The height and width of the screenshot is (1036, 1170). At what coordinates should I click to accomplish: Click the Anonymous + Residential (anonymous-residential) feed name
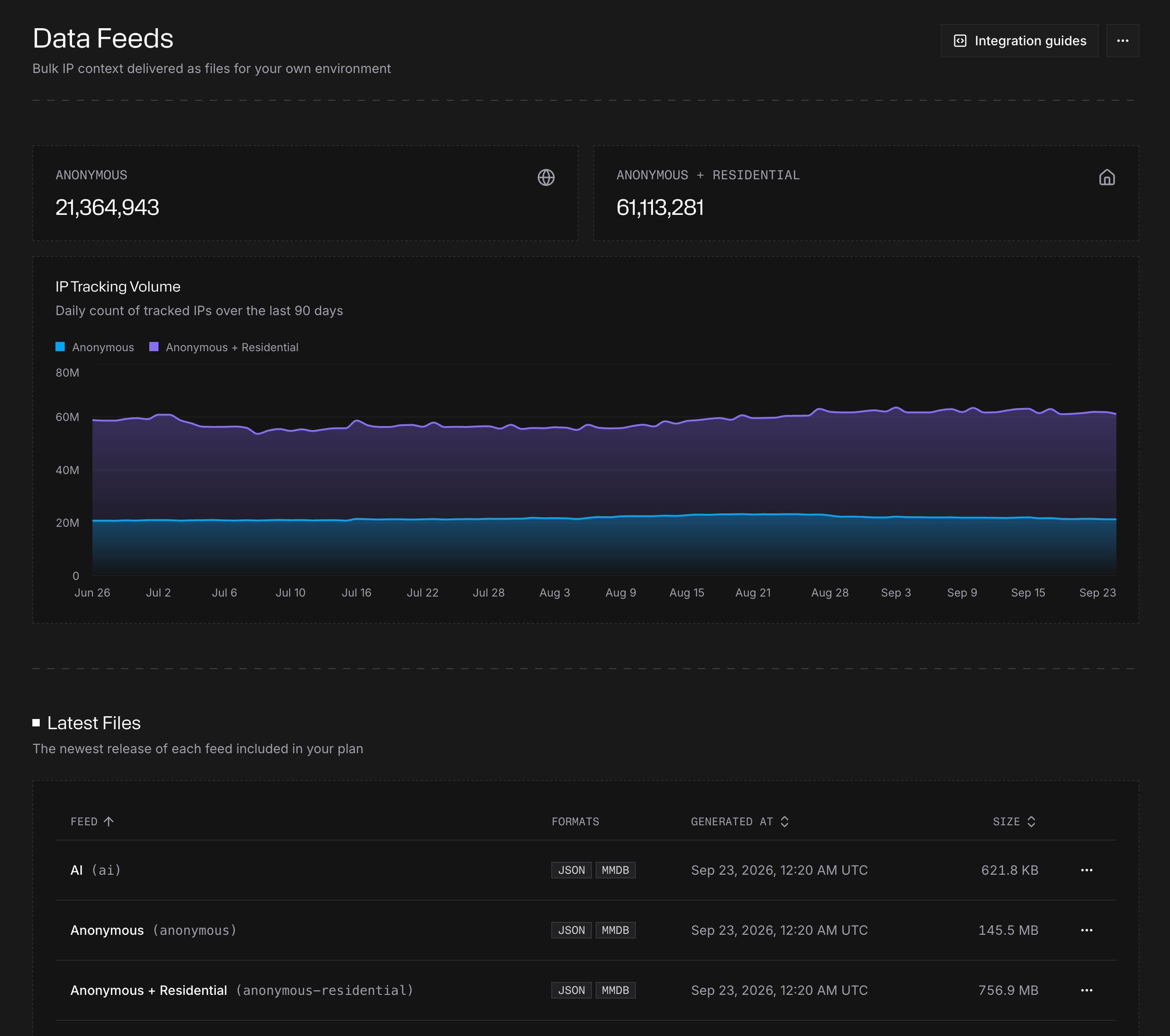coord(242,990)
